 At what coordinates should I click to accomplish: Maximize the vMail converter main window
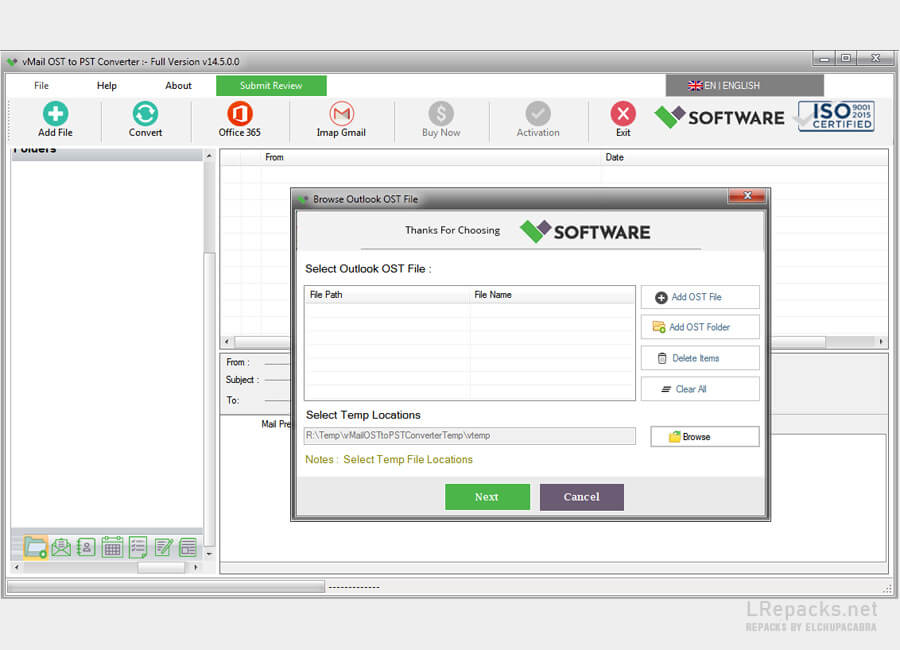845,58
